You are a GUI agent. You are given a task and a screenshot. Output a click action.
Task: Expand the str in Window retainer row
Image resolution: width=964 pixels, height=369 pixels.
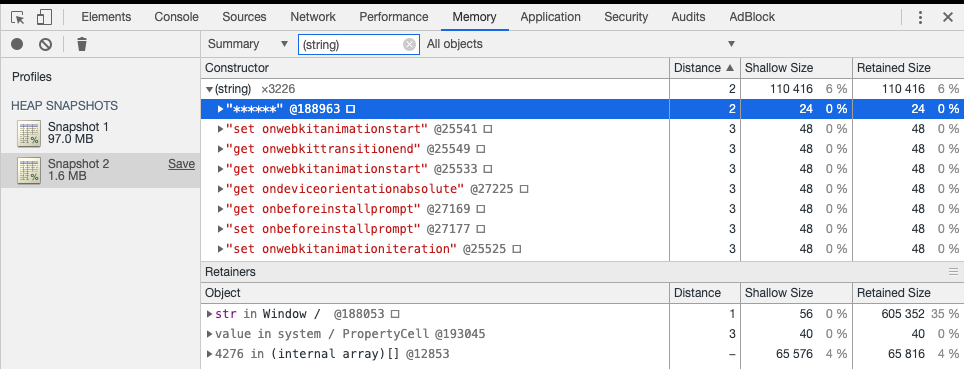click(210, 314)
